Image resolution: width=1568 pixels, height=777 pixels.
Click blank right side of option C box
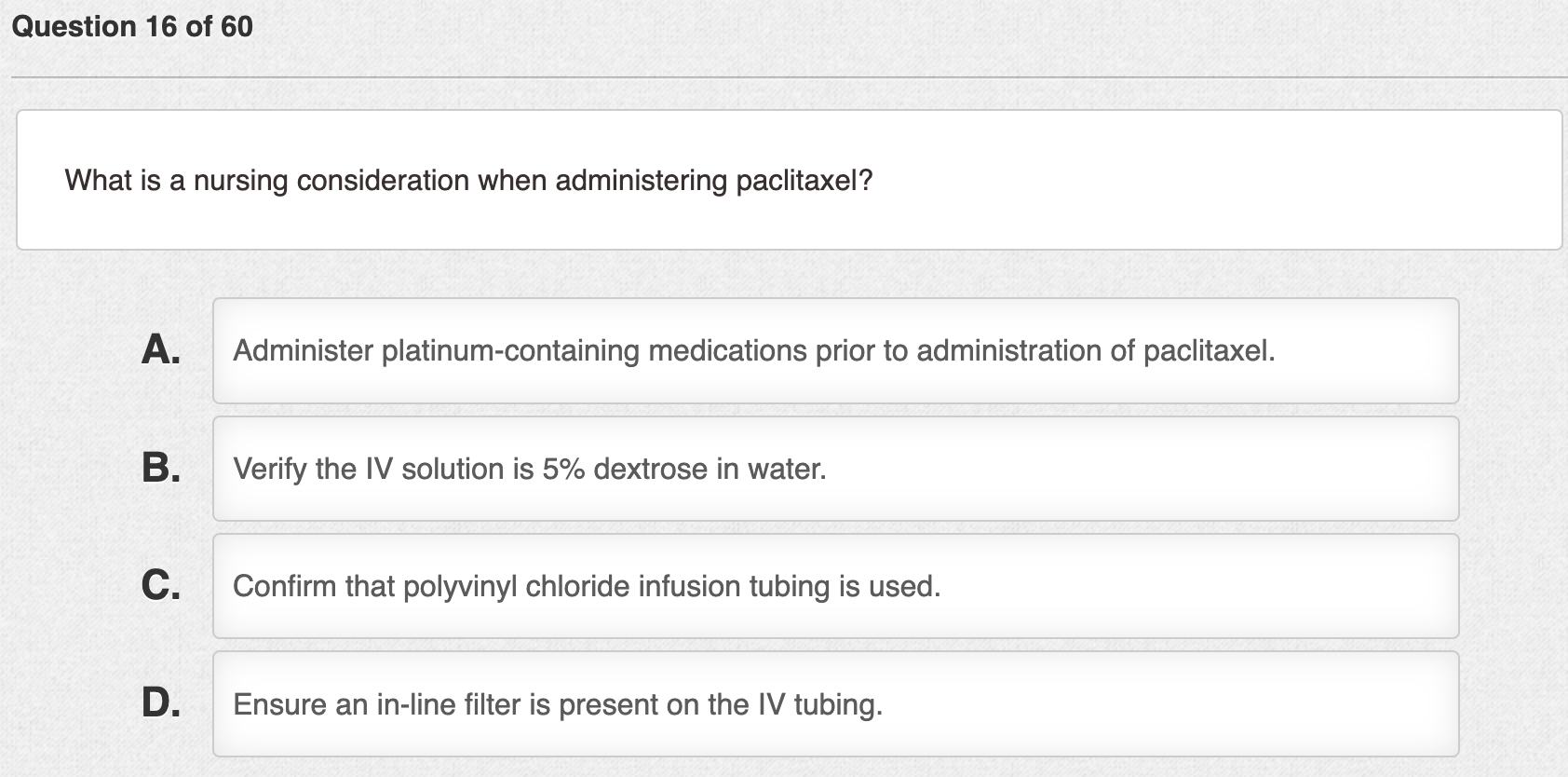1210,586
